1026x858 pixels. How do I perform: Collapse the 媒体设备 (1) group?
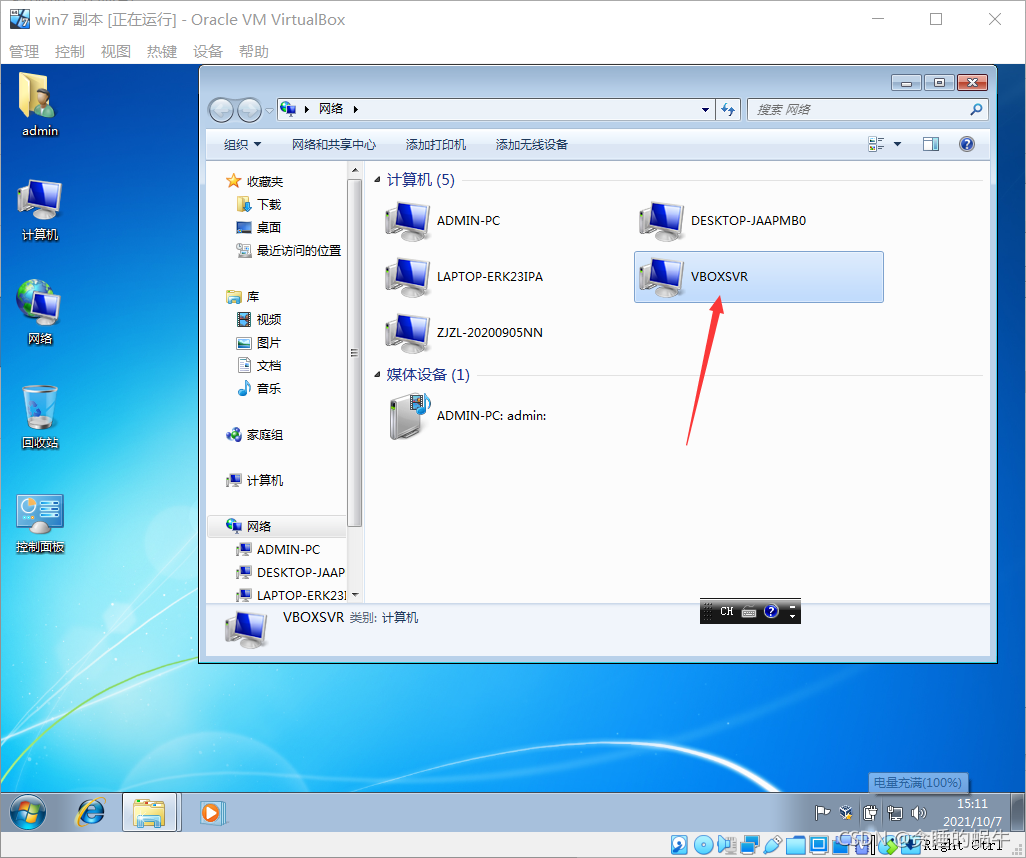(x=378, y=374)
